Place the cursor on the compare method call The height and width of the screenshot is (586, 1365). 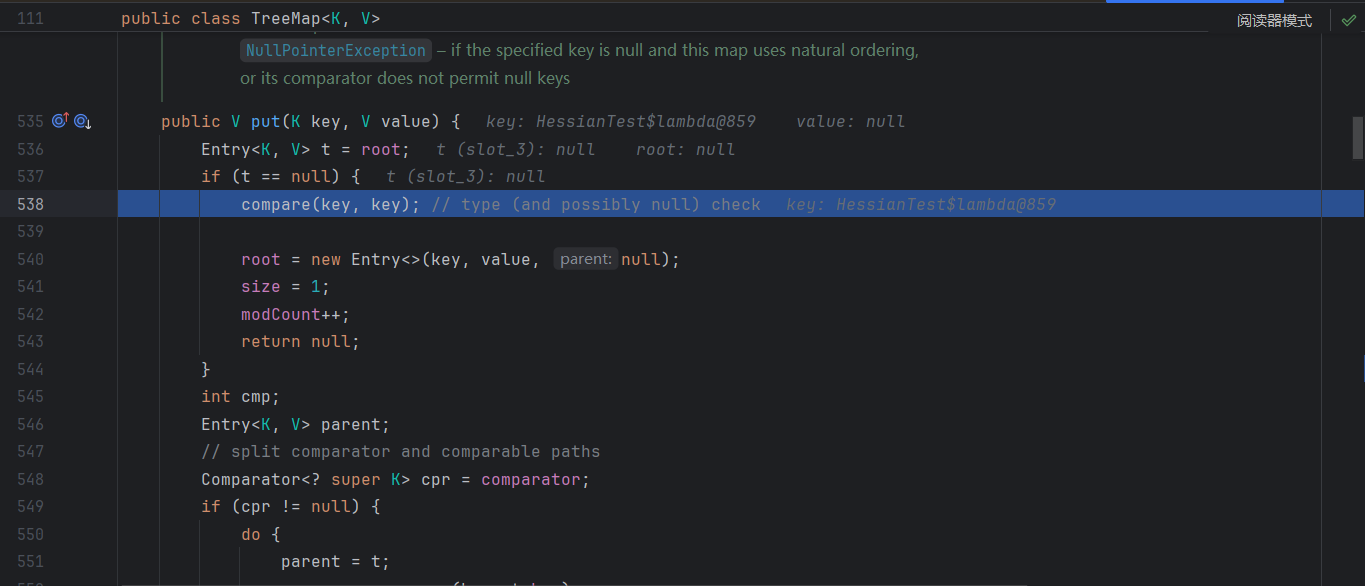275,204
